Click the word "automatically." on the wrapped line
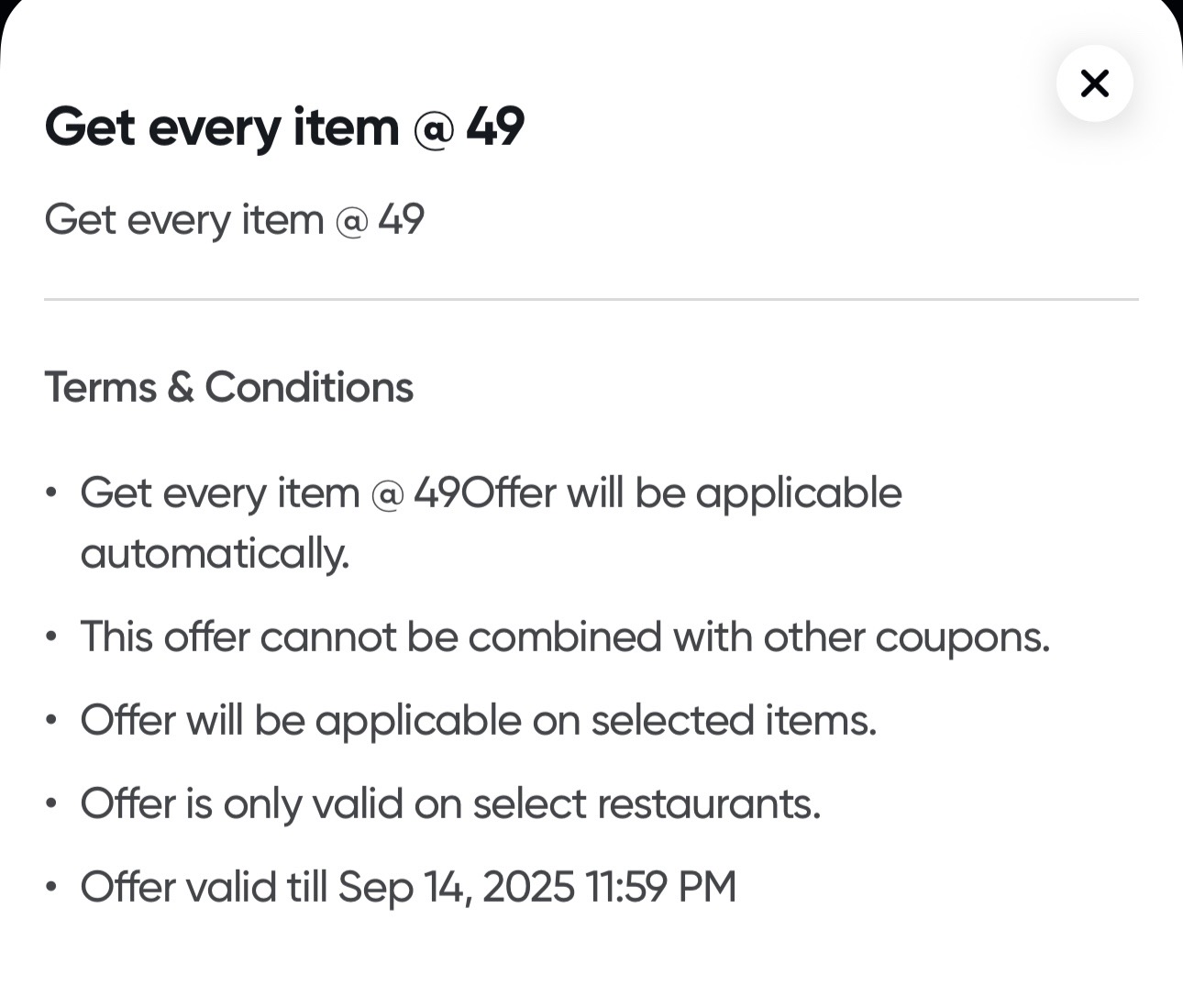 pyautogui.click(x=216, y=554)
